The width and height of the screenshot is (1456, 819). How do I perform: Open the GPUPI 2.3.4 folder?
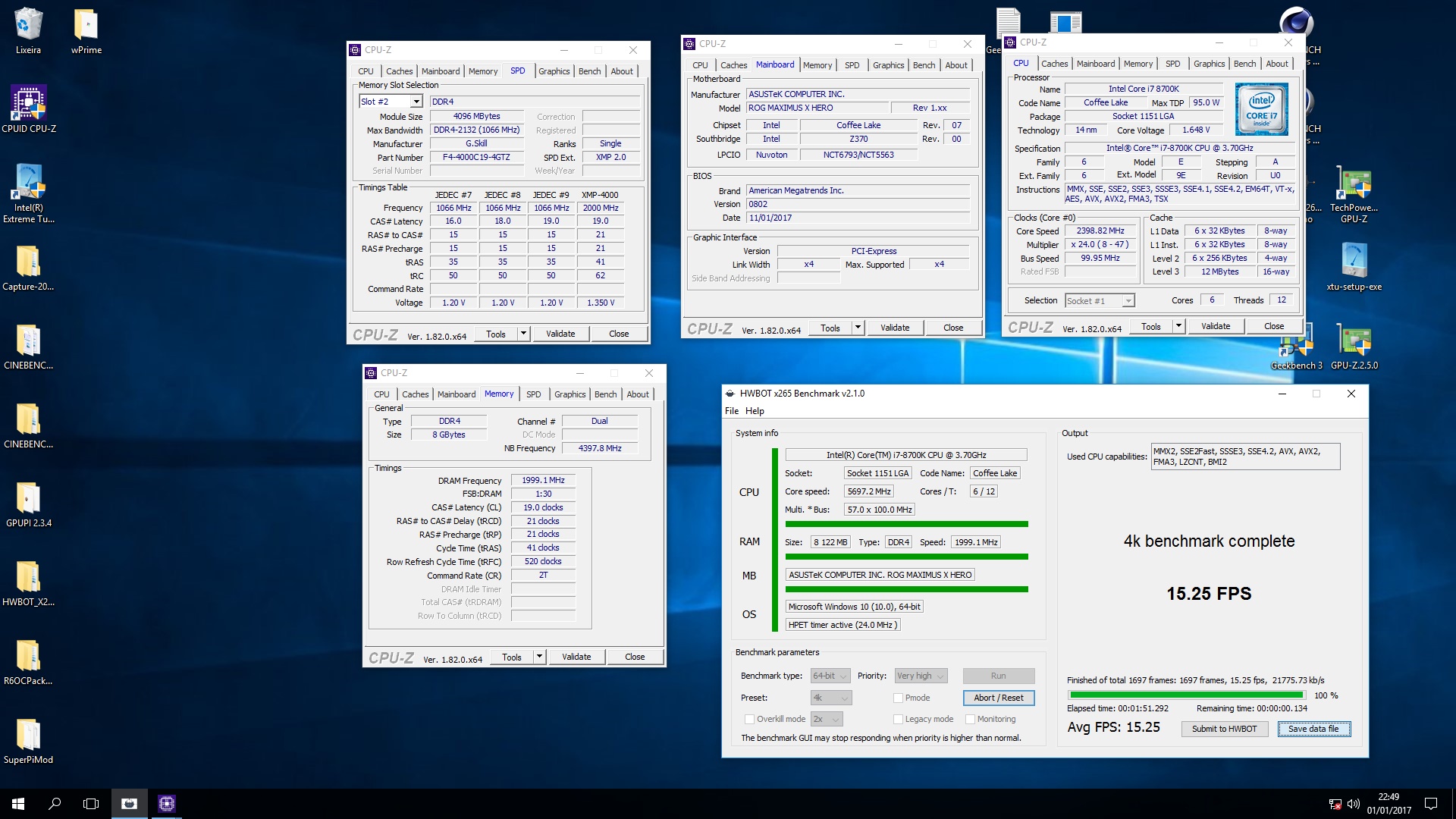pos(28,497)
